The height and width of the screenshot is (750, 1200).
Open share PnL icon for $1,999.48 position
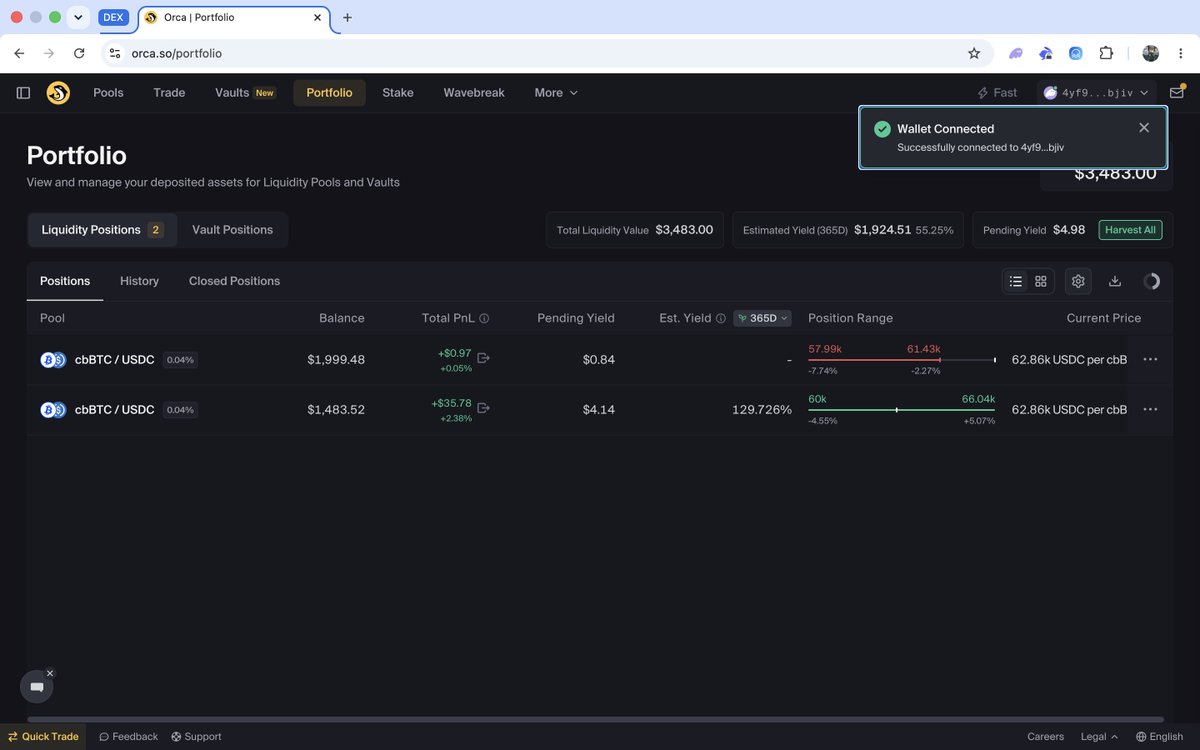484,358
